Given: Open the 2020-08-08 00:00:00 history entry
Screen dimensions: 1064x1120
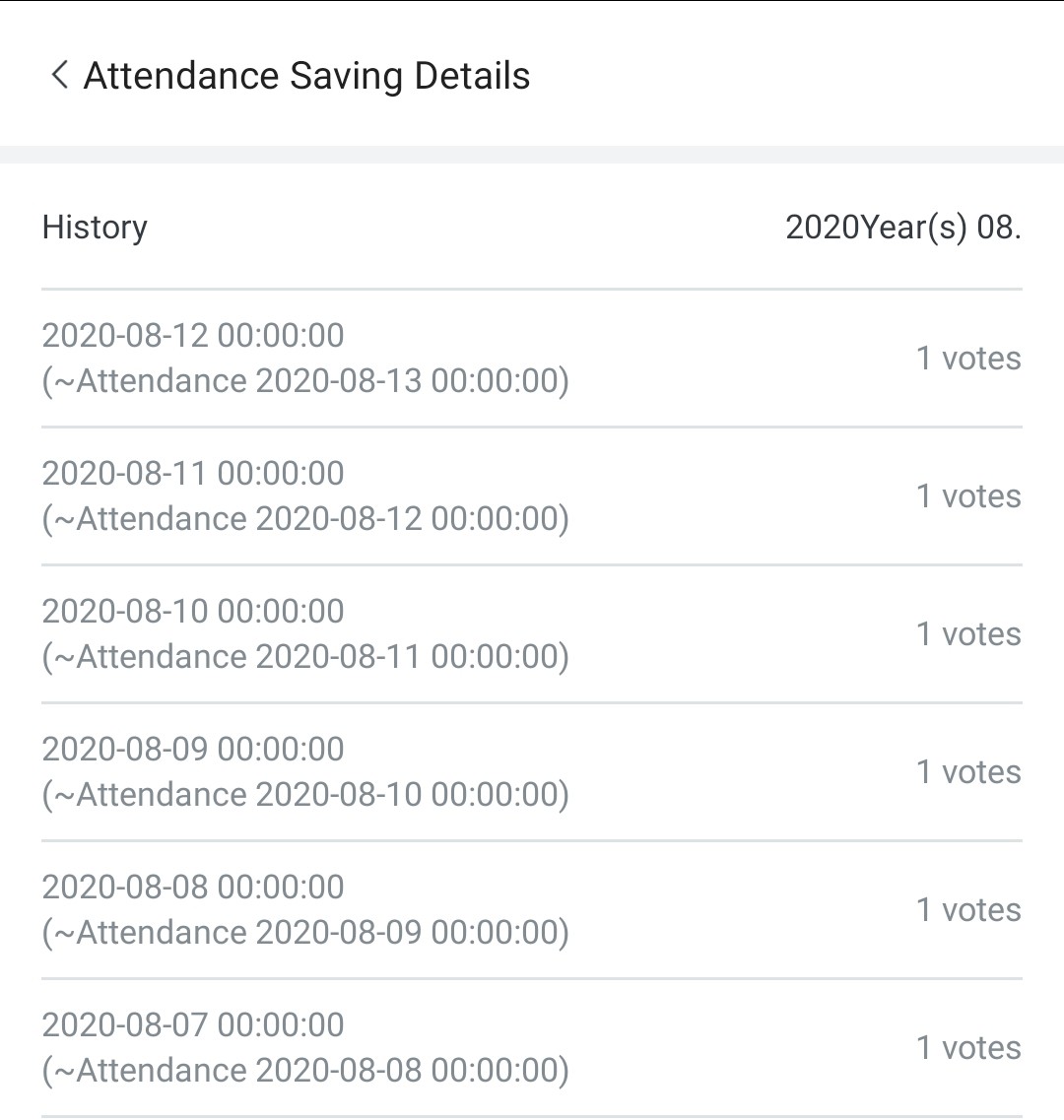Looking at the screenshot, I should pyautogui.click(x=532, y=909).
